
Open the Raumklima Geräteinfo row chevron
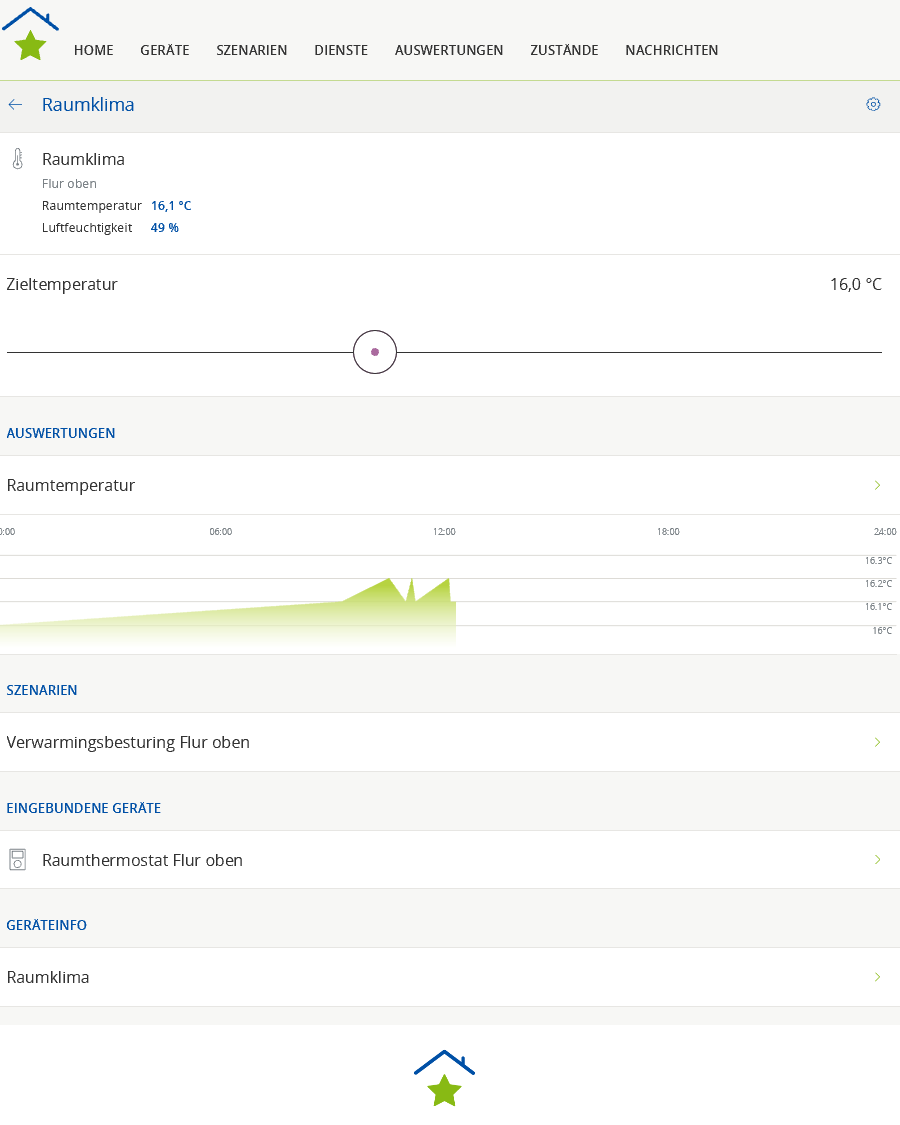tap(877, 977)
